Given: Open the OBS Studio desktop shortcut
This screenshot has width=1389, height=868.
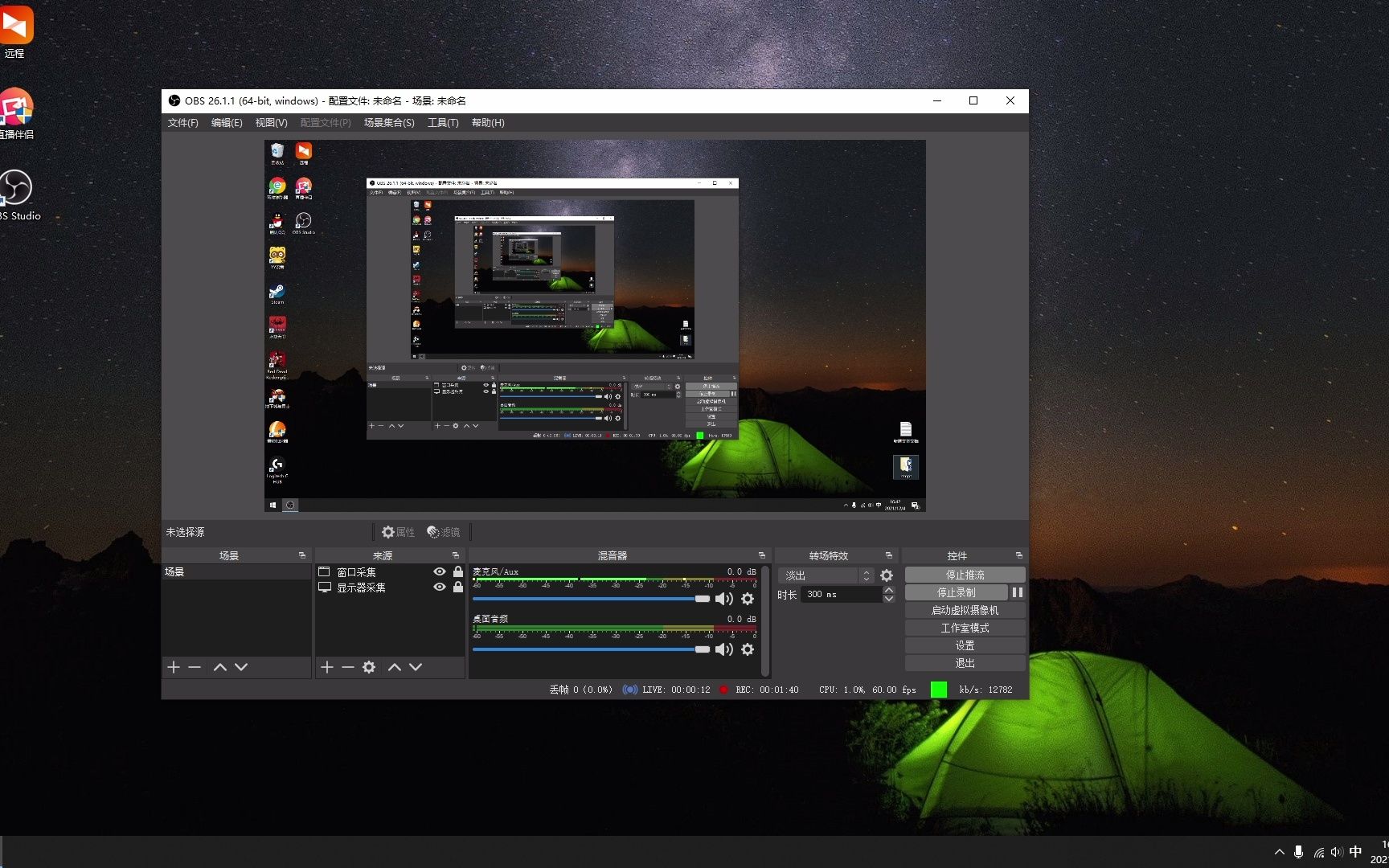Looking at the screenshot, I should pos(18,195).
